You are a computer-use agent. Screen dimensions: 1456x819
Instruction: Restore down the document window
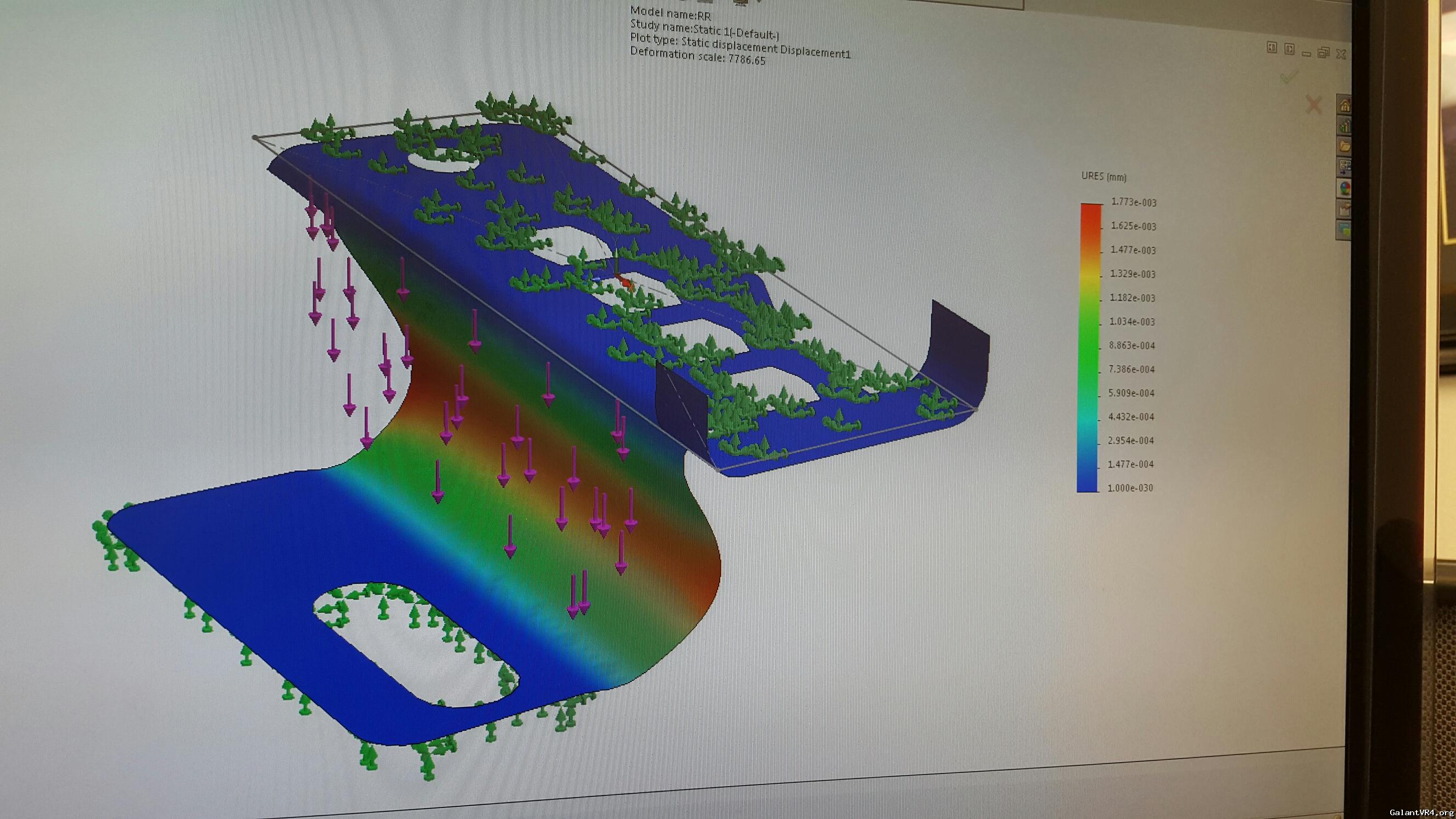click(x=1323, y=53)
